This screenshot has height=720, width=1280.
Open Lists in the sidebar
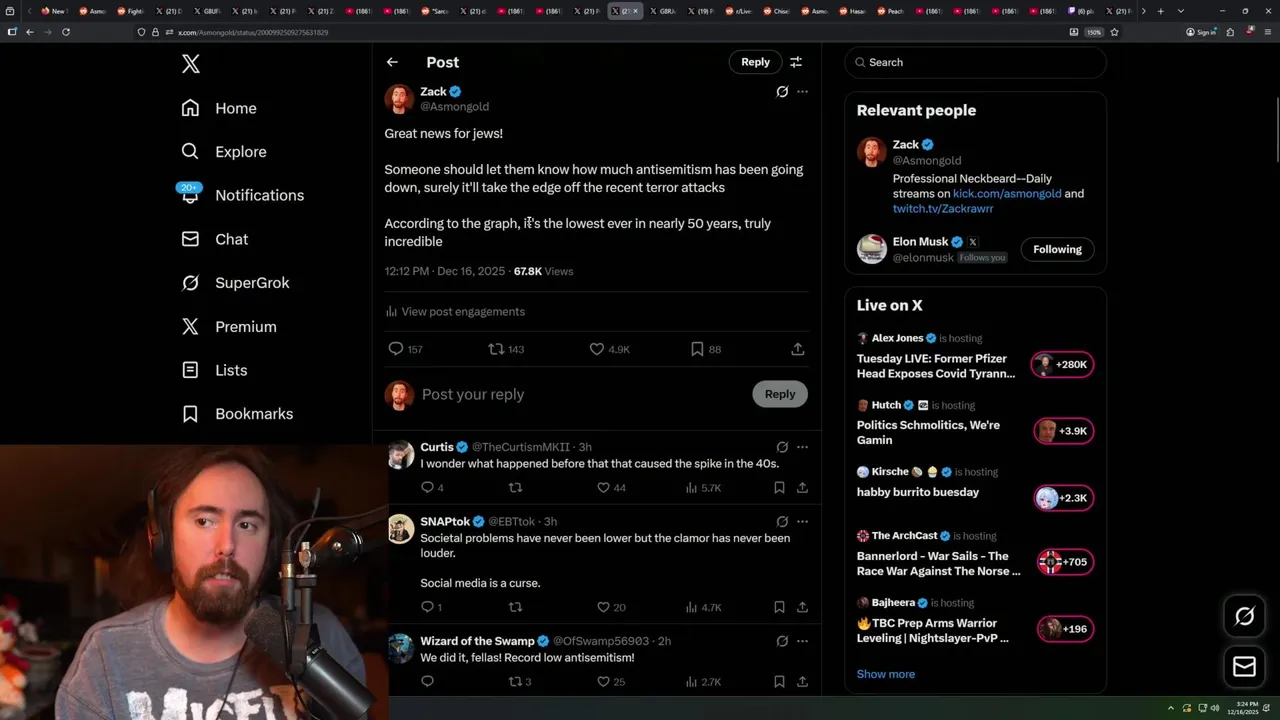[x=214, y=370]
